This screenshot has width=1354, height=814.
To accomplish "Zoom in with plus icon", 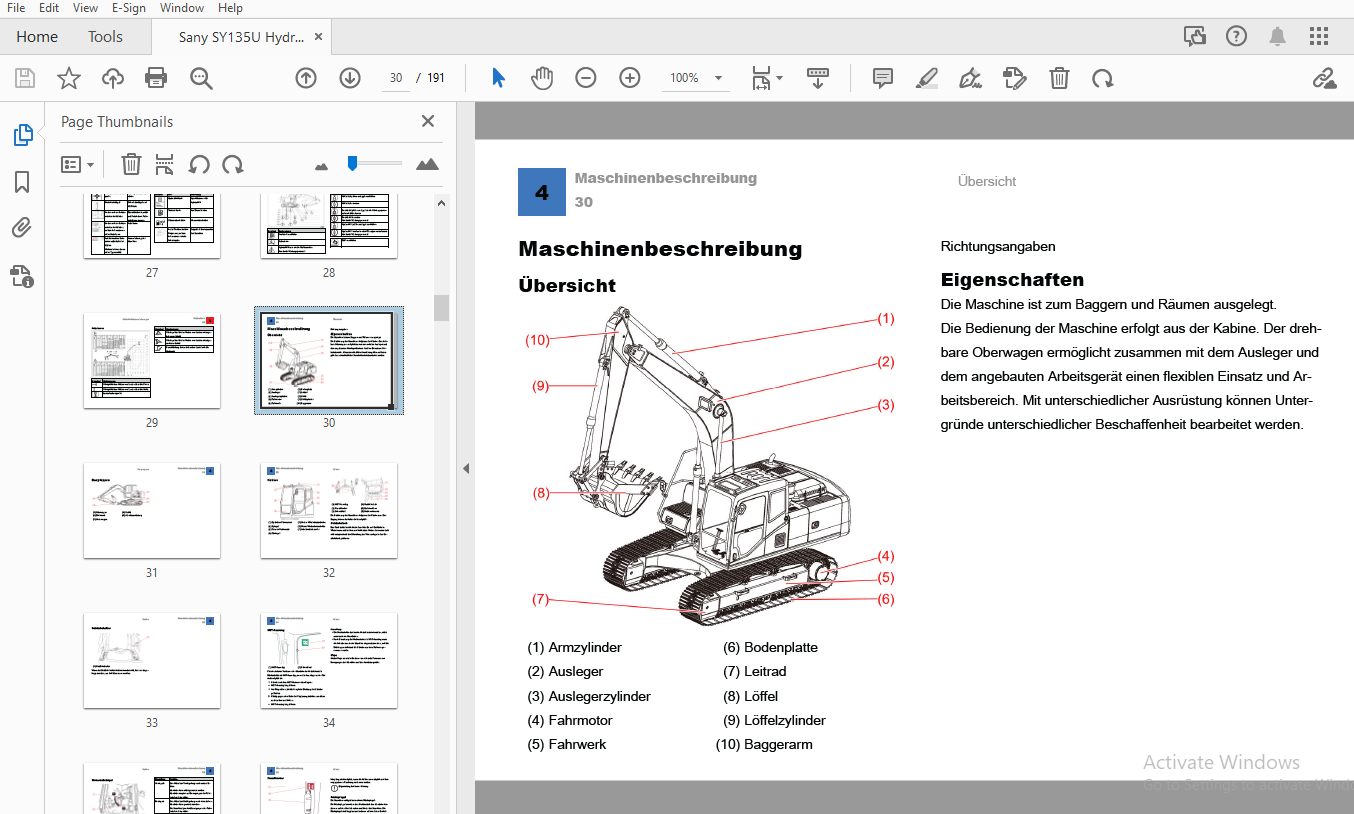I will click(630, 78).
